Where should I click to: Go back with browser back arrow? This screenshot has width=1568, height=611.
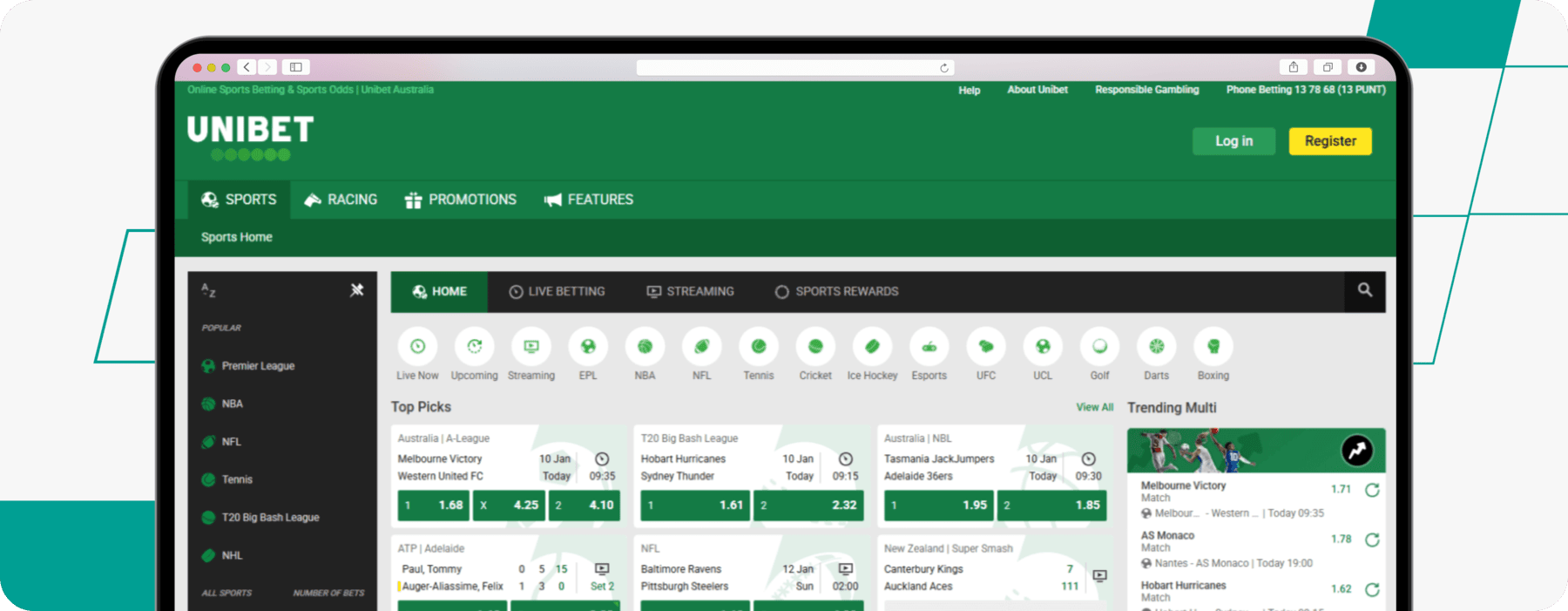[247, 67]
